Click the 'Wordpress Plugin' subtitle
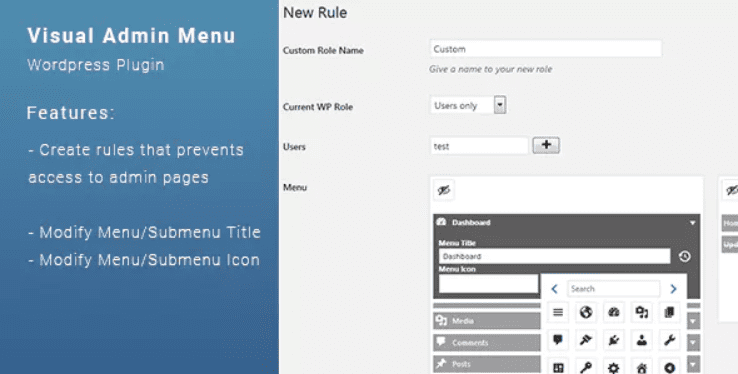Screen dimensions: 738x374 tap(96, 65)
